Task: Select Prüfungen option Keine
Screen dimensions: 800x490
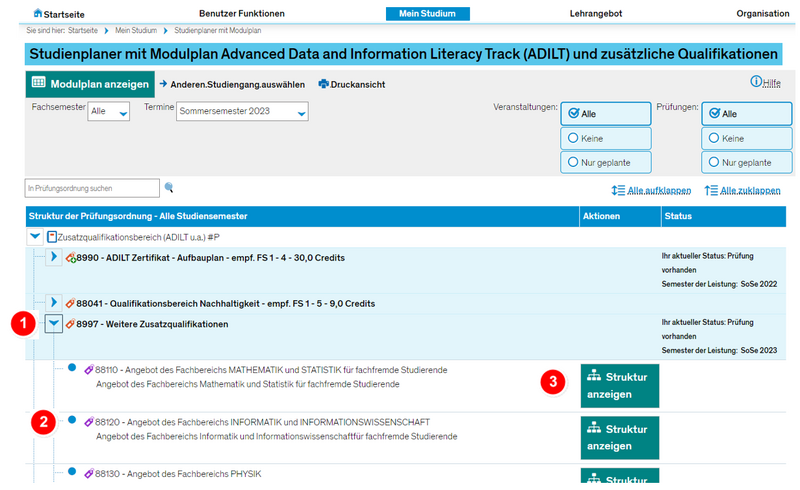Action: pos(746,138)
